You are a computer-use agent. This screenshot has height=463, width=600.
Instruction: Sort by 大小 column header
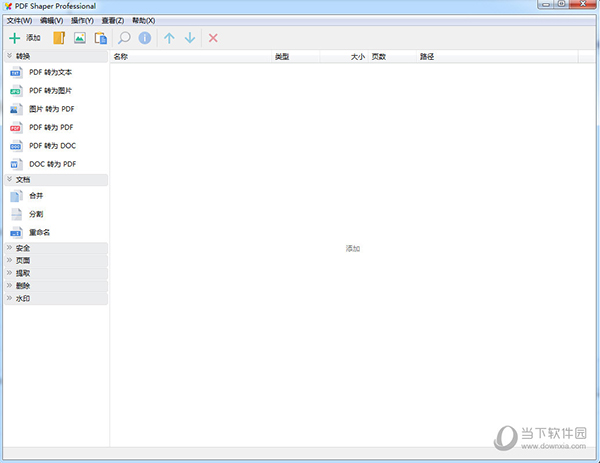tap(344, 57)
